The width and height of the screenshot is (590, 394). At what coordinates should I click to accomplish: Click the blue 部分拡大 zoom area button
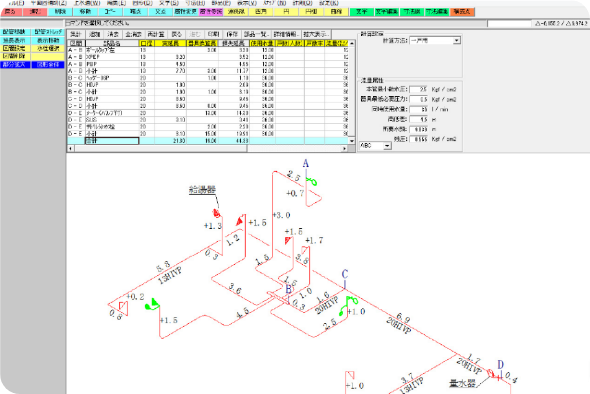click(15, 65)
